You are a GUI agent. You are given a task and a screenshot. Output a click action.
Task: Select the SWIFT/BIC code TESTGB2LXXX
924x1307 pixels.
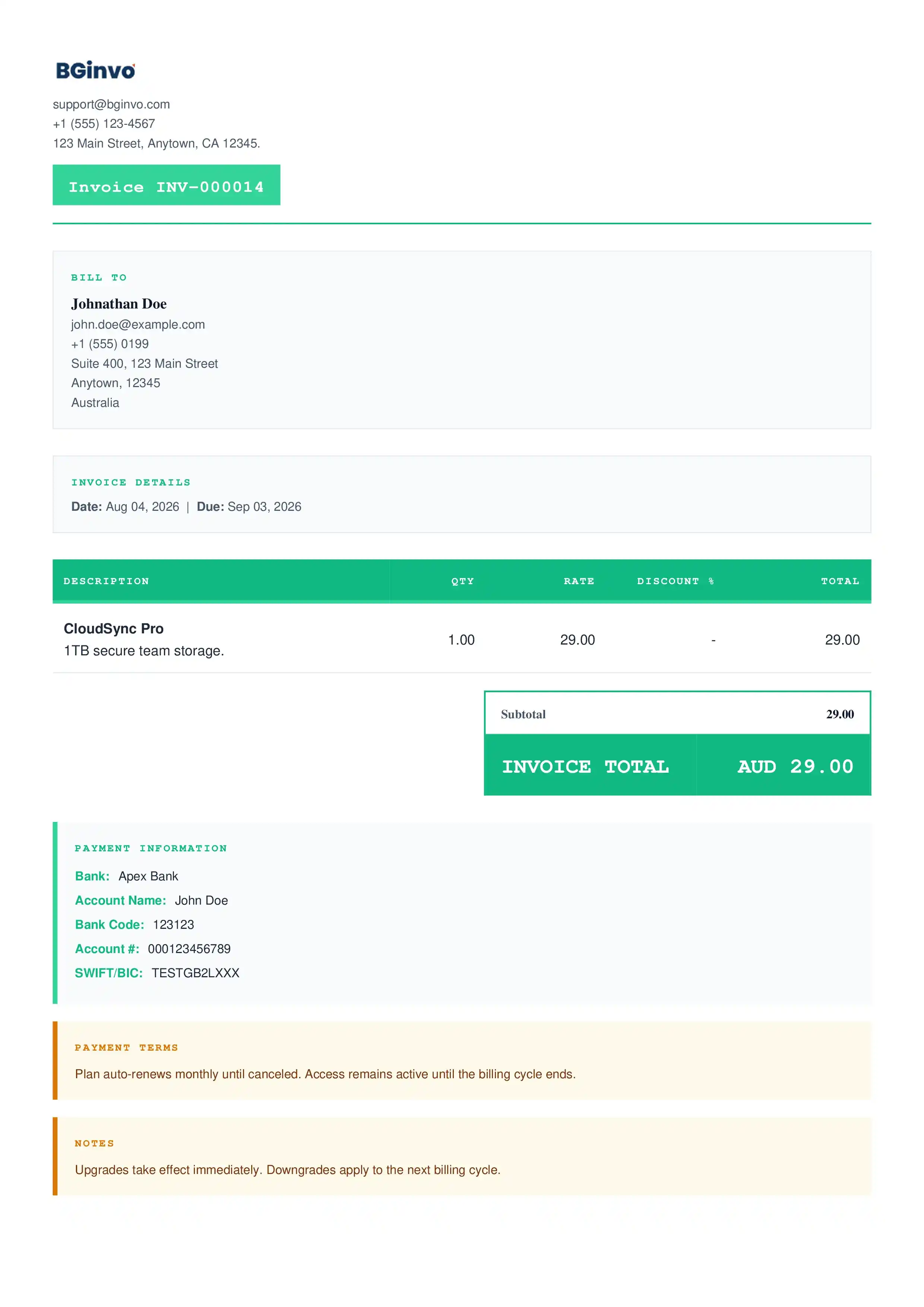(195, 973)
